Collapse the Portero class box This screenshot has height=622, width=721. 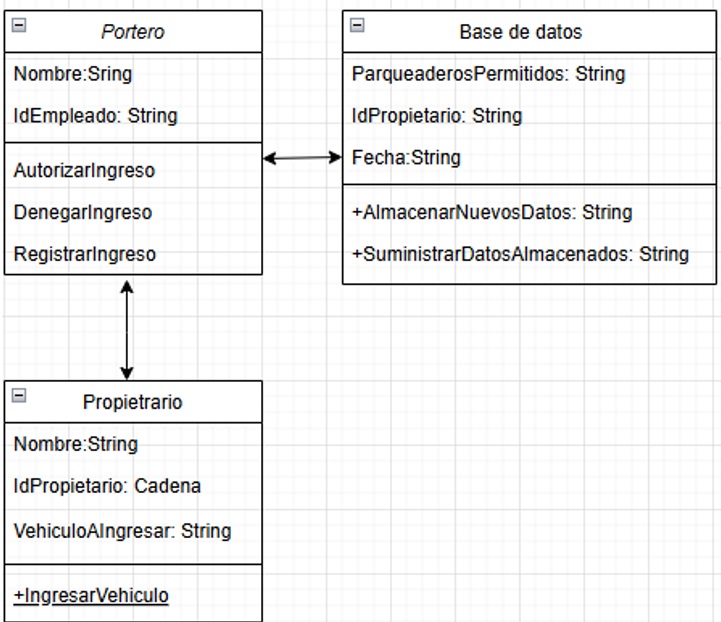19,25
